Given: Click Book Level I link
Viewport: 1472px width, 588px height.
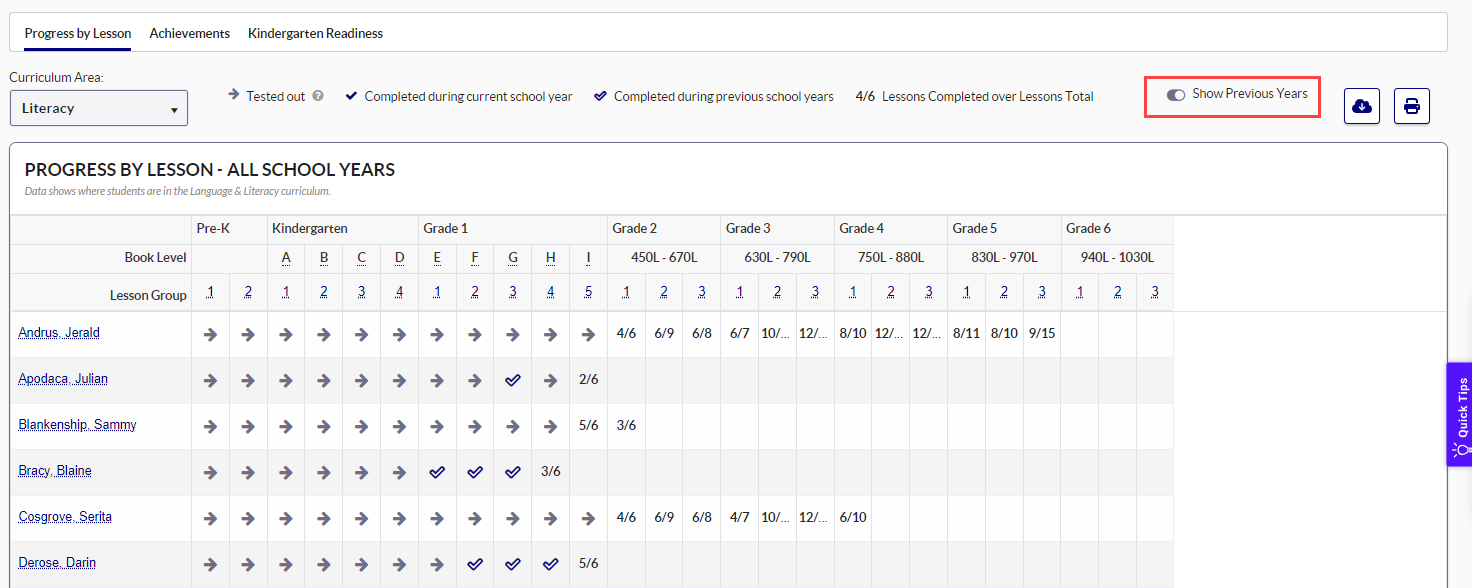Looking at the screenshot, I should [588, 258].
